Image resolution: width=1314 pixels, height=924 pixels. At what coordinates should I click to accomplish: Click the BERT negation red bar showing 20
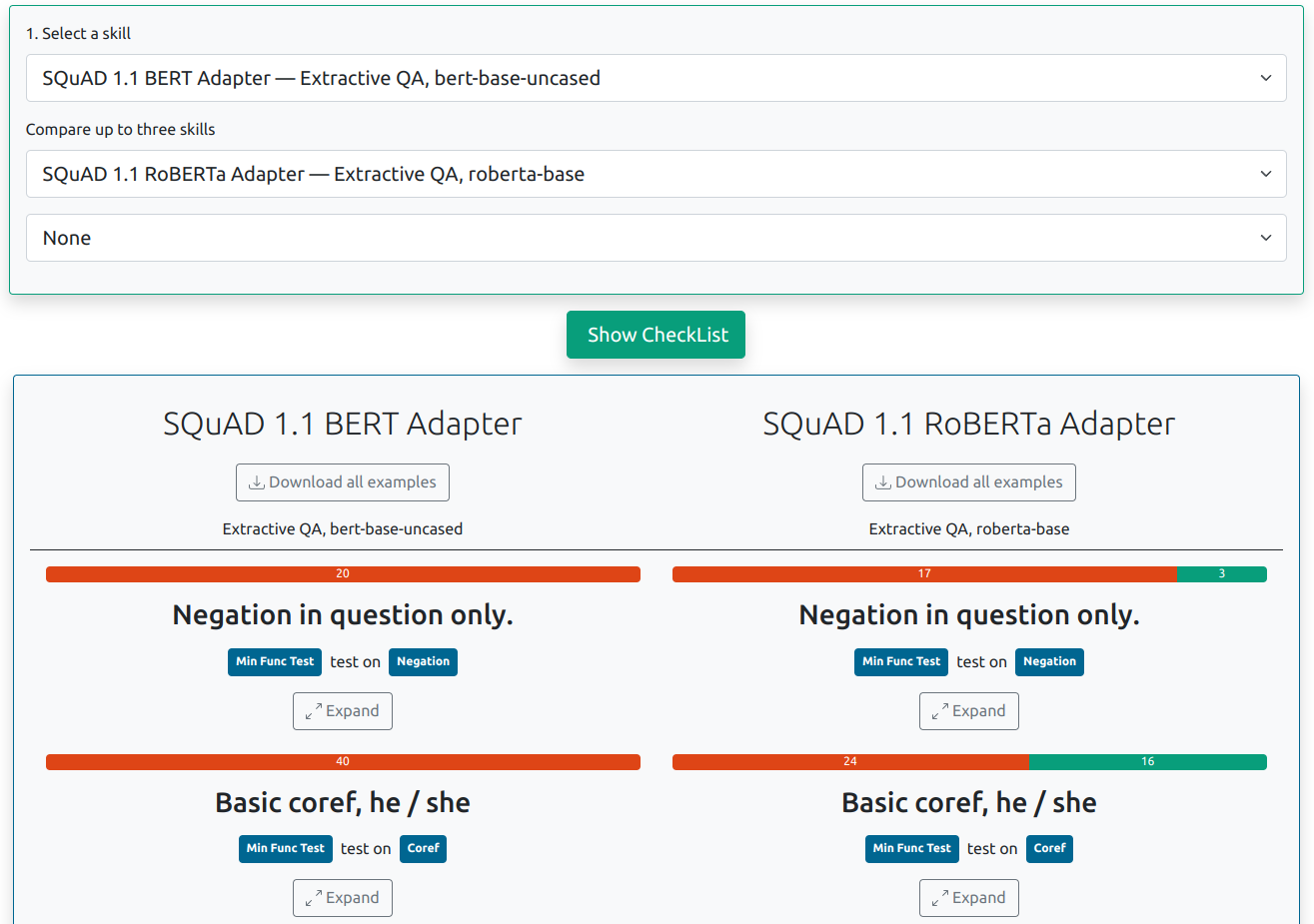point(343,574)
